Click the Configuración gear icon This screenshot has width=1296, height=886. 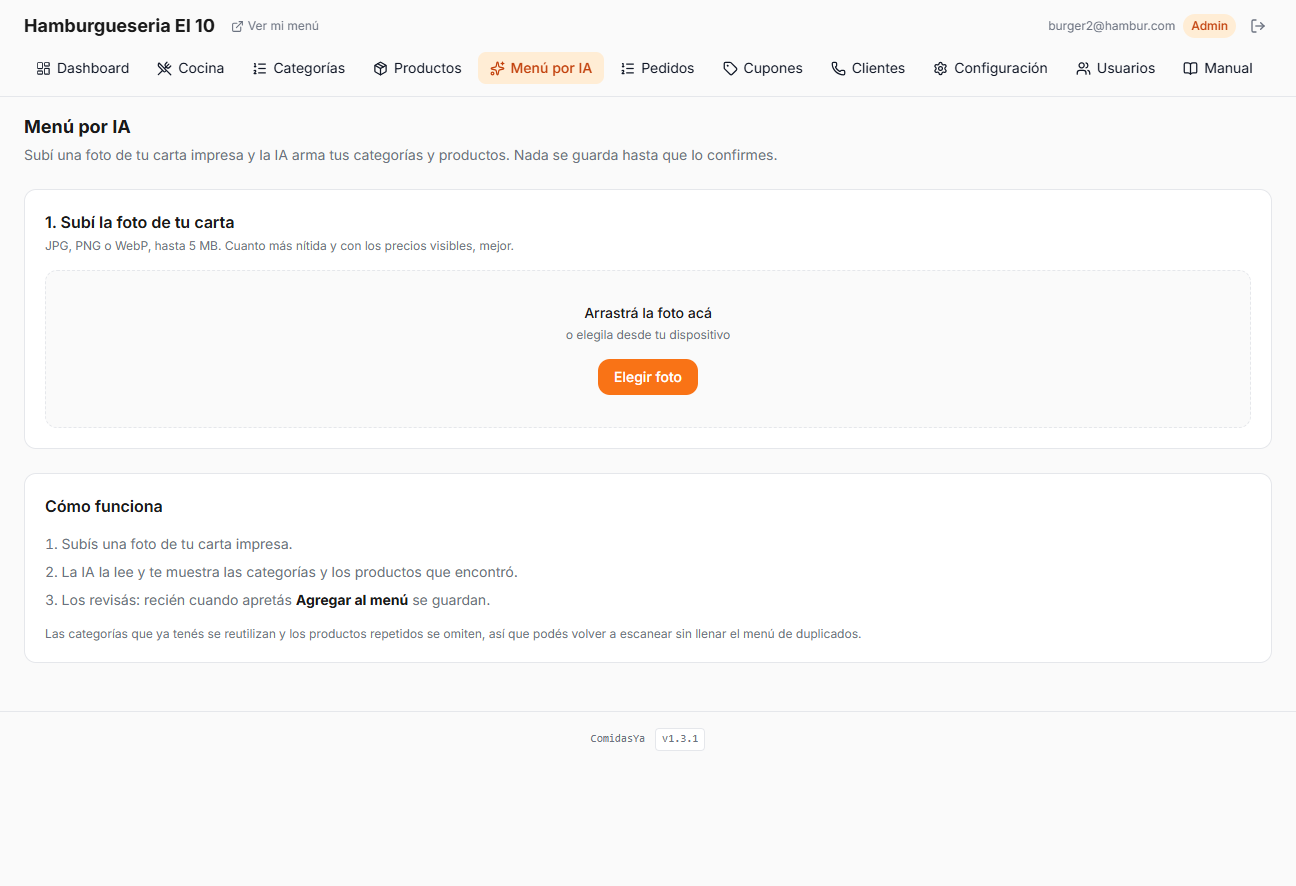point(940,68)
